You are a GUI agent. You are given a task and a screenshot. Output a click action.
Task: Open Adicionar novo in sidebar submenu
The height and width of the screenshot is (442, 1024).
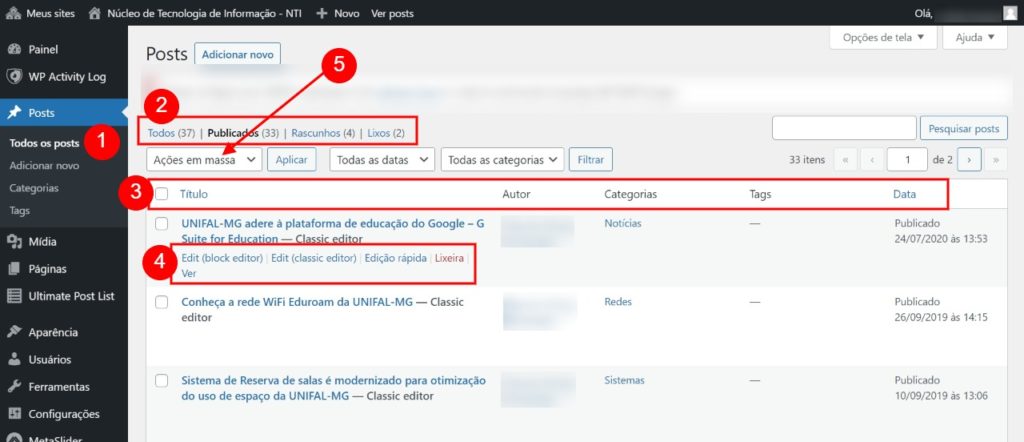pos(44,166)
